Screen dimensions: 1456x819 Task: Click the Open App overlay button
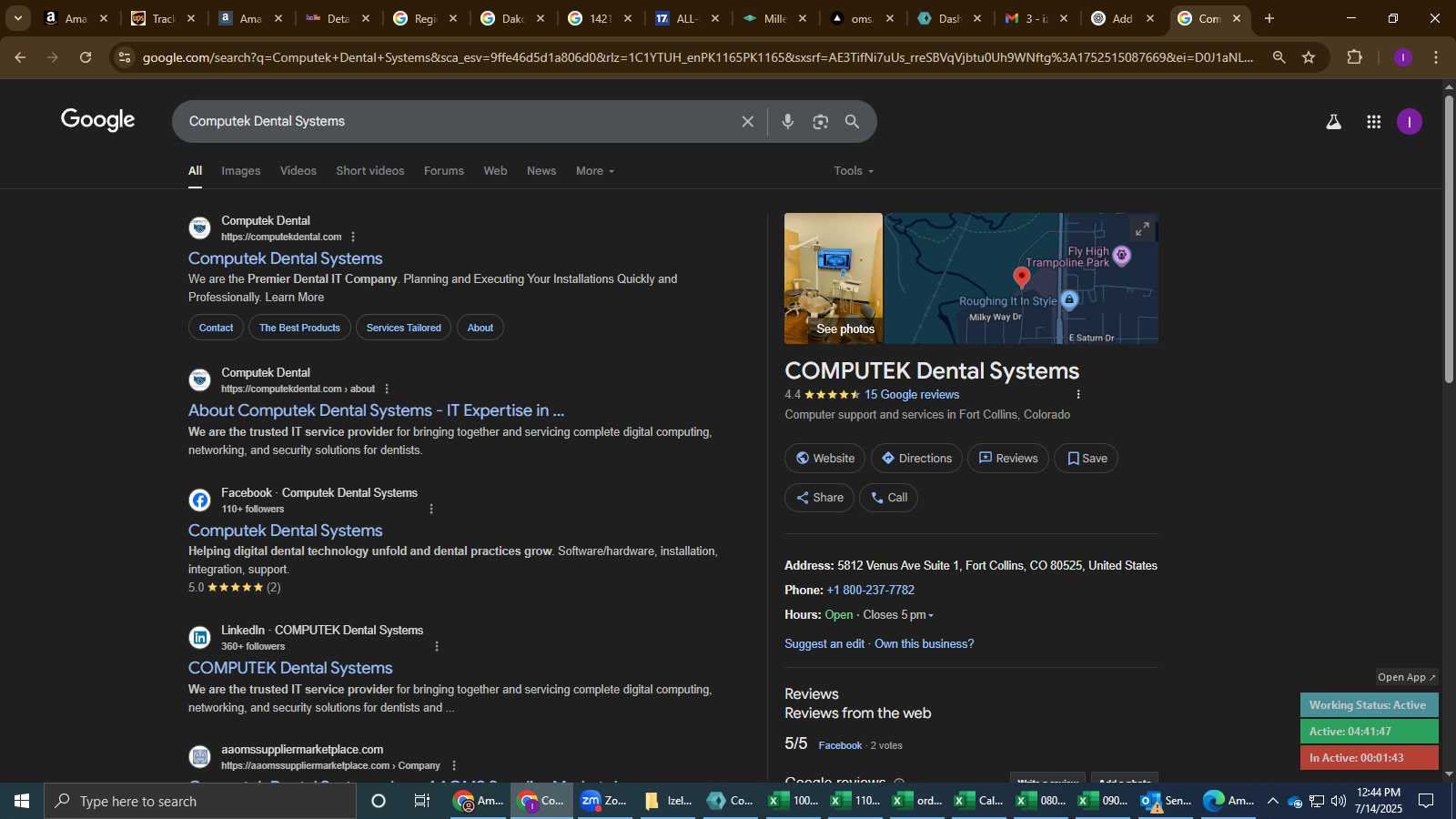point(1406,677)
